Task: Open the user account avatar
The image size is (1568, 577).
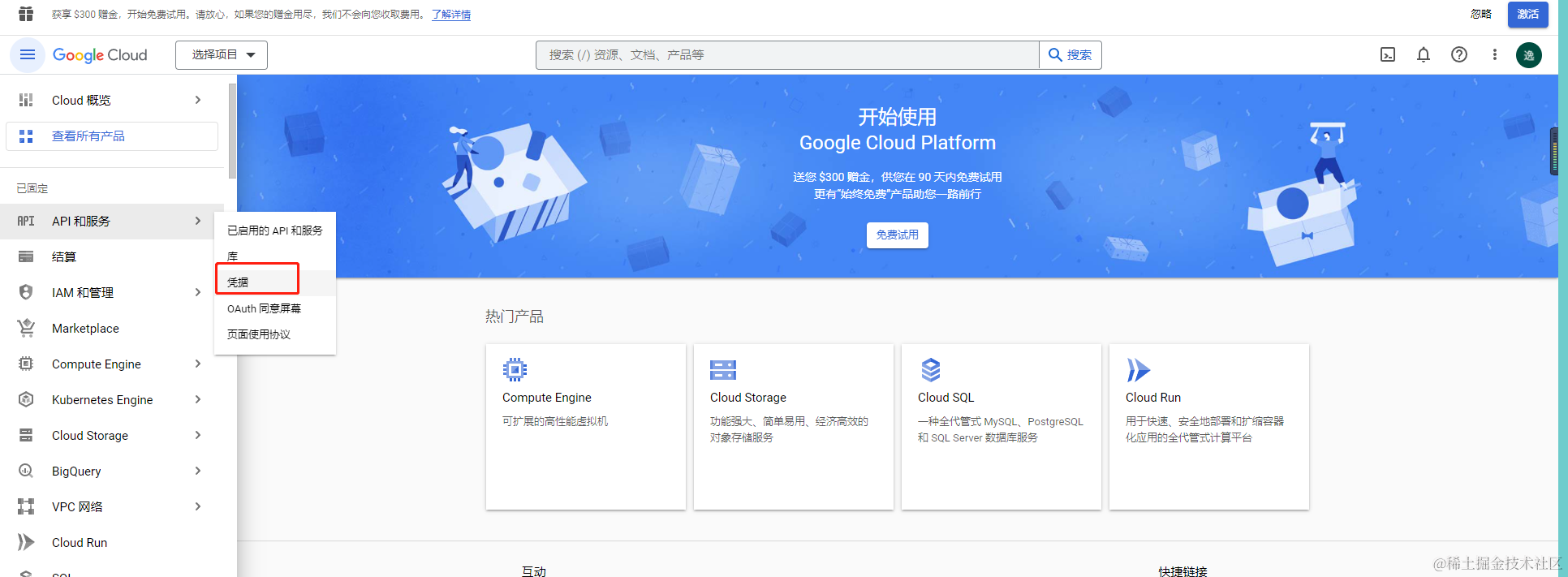Action: coord(1529,54)
